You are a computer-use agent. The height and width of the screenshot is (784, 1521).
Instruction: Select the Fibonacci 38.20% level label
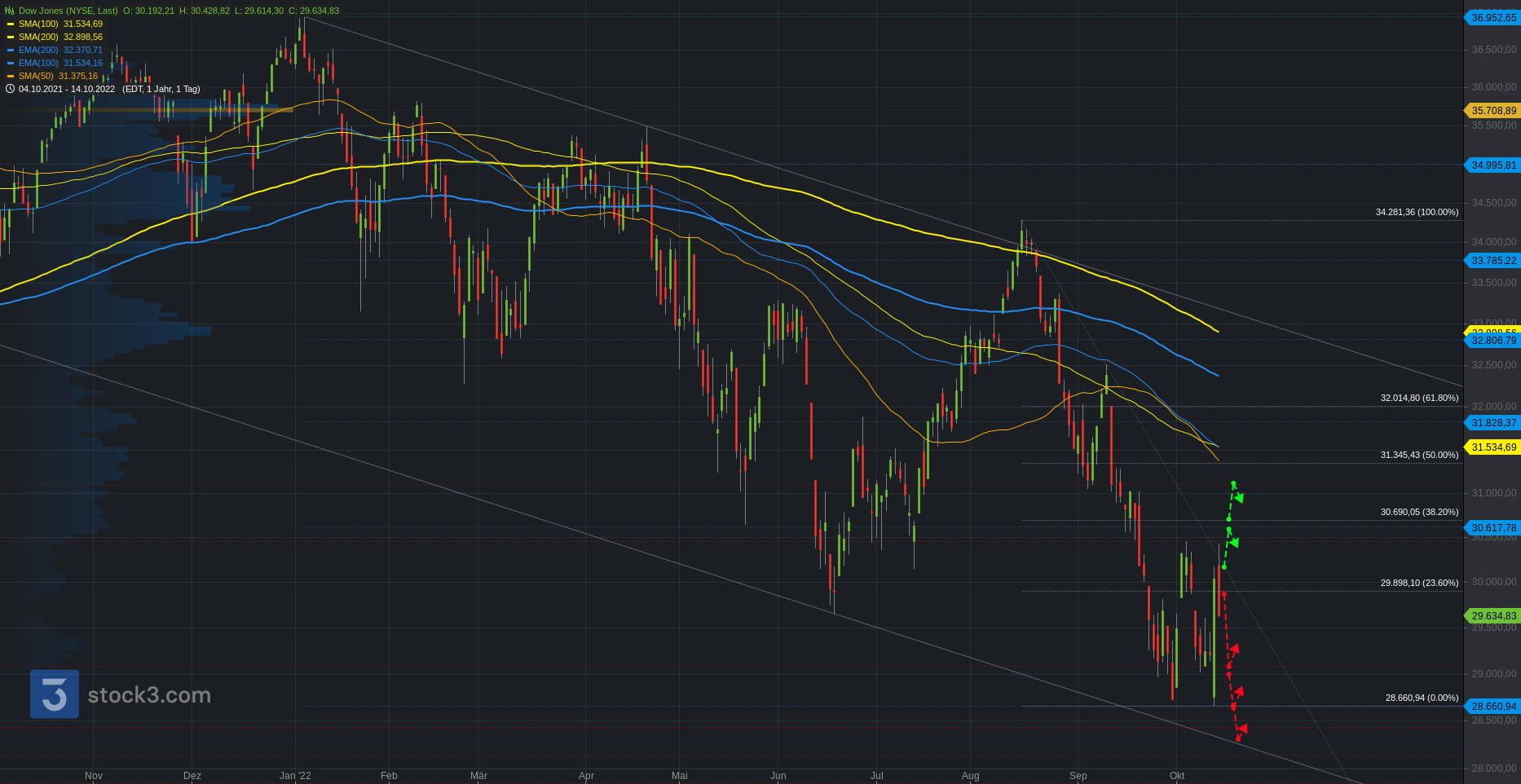(1419, 512)
